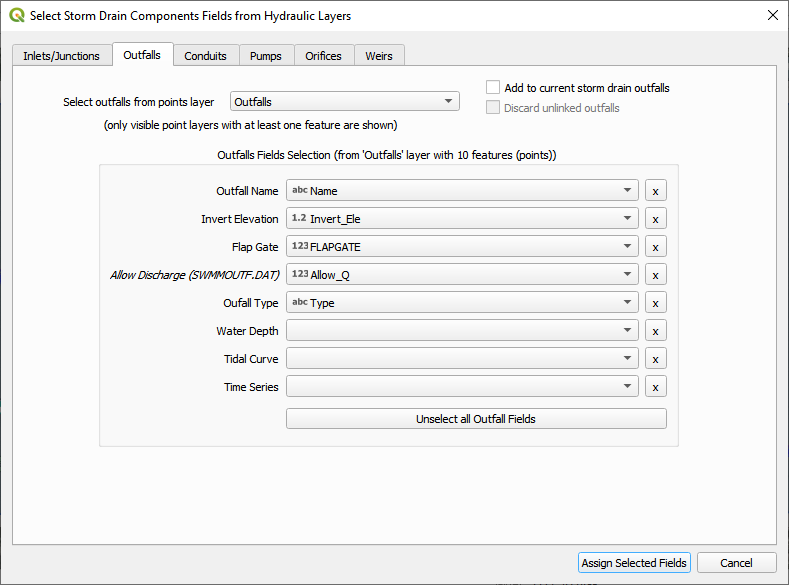This screenshot has height=585, width=789.
Task: Clear the Allow Discharge field with x
Action: tap(655, 275)
